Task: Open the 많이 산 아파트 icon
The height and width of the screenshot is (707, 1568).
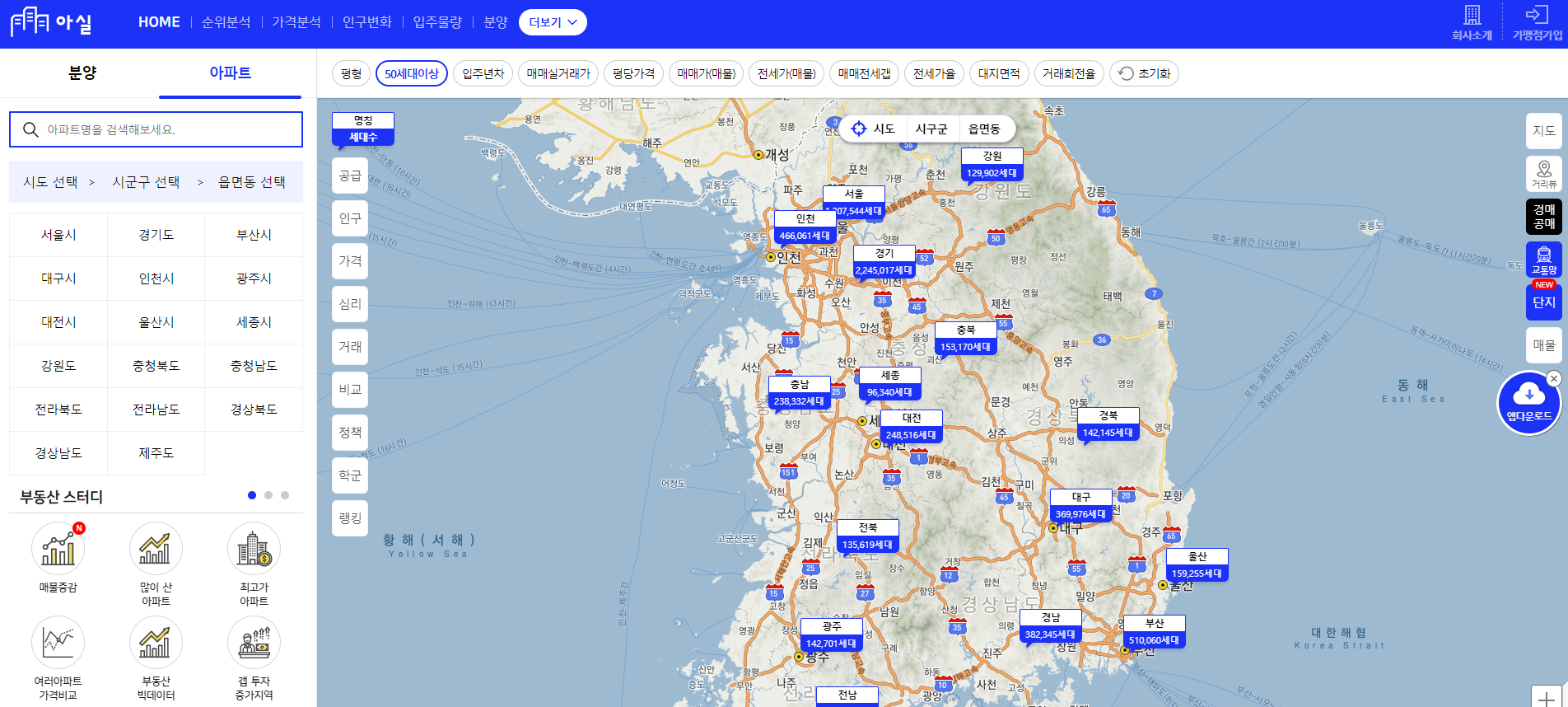Action: 156,549
